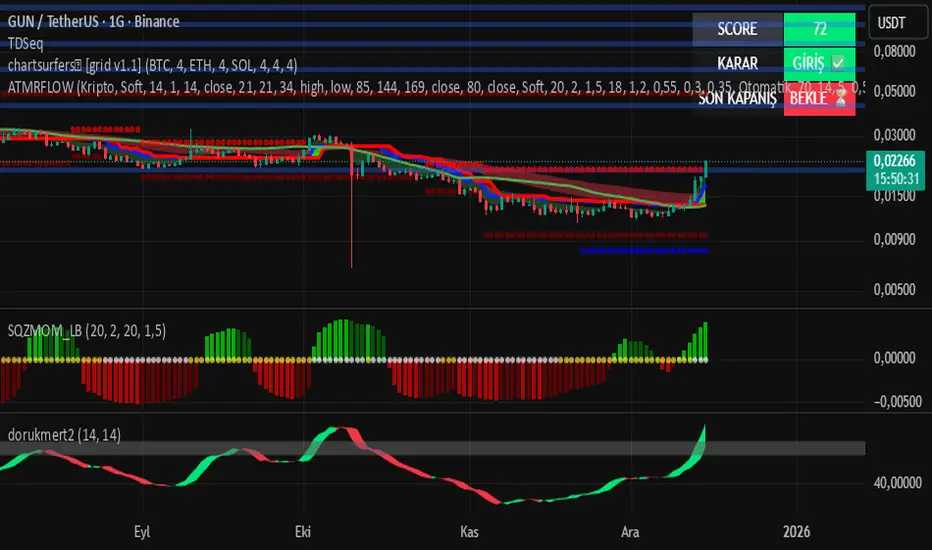Select the SQZMOM_LB indicator label
The width and height of the screenshot is (932, 550).
tap(87, 331)
